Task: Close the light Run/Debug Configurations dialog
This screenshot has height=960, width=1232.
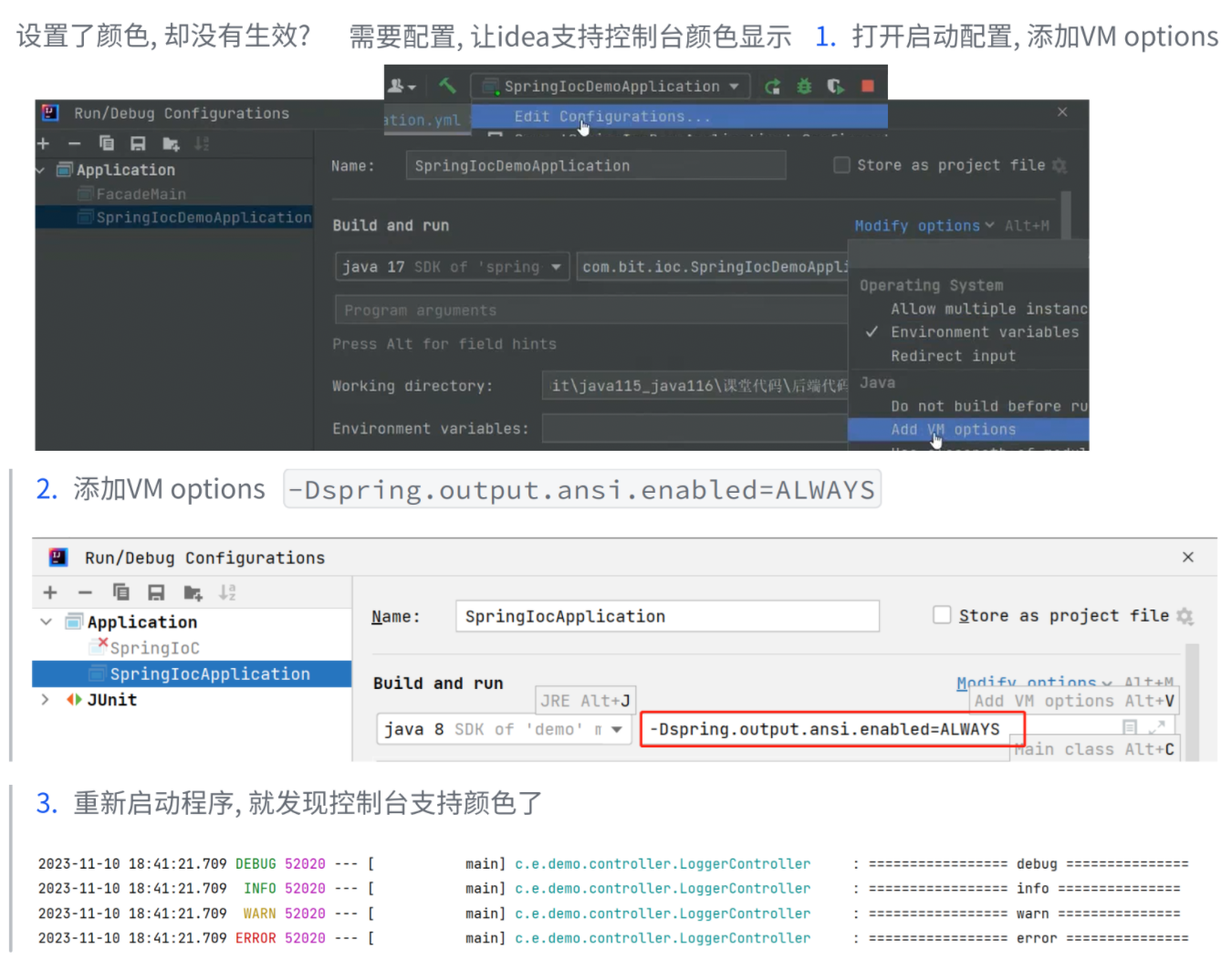Action: [x=1188, y=557]
